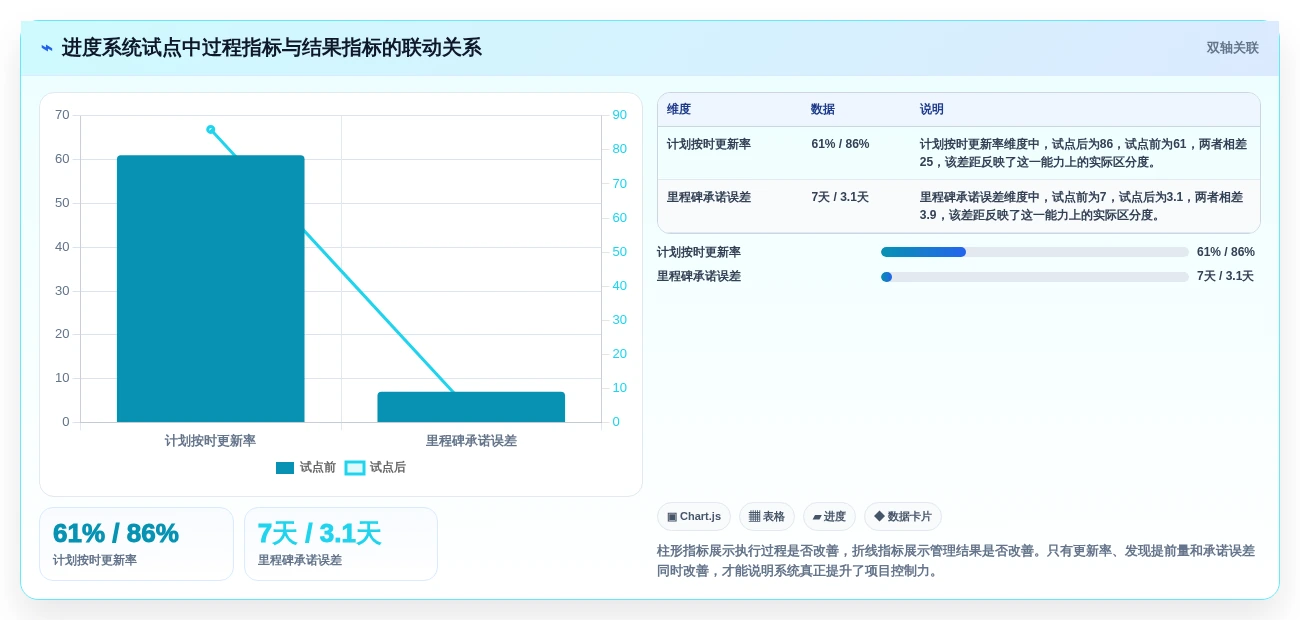Click the 70 tick on the left axis
1300x620 pixels.
tap(62, 115)
